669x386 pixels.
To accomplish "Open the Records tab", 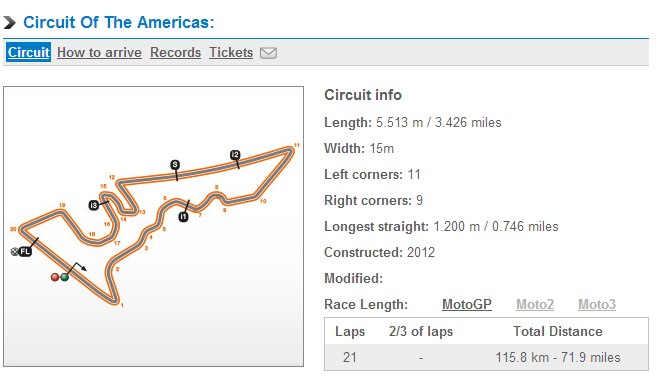I will tap(175, 52).
